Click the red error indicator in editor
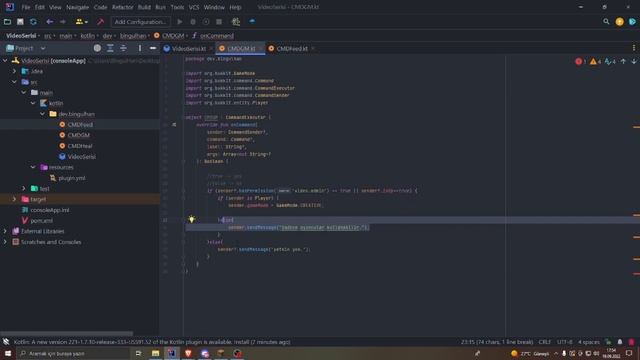 [x=580, y=61]
